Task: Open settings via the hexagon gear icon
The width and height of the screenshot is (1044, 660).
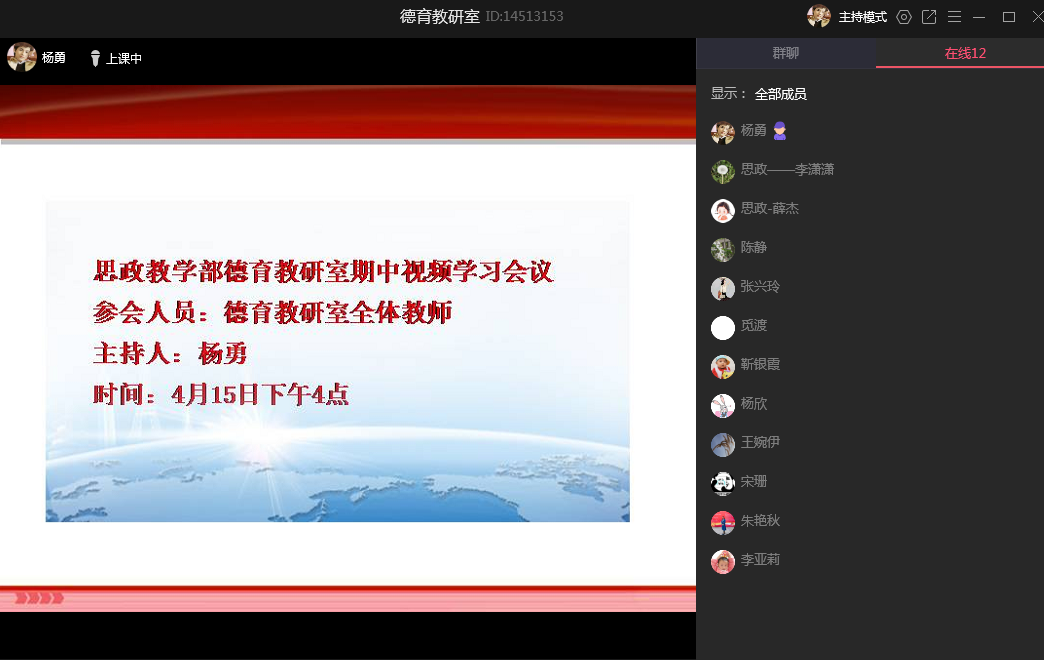Action: coord(904,17)
